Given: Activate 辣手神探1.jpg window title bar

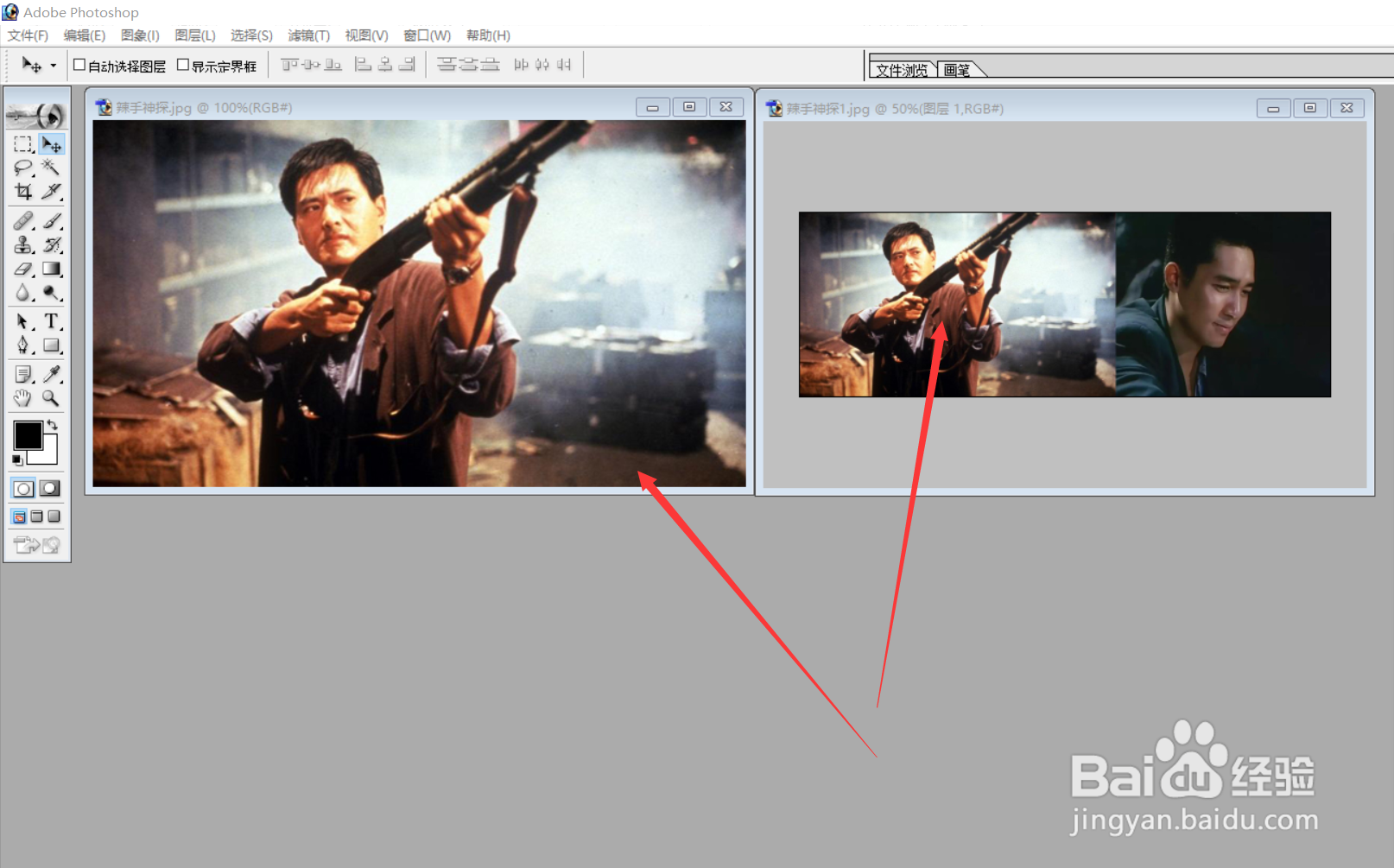Looking at the screenshot, I should 1064,108.
